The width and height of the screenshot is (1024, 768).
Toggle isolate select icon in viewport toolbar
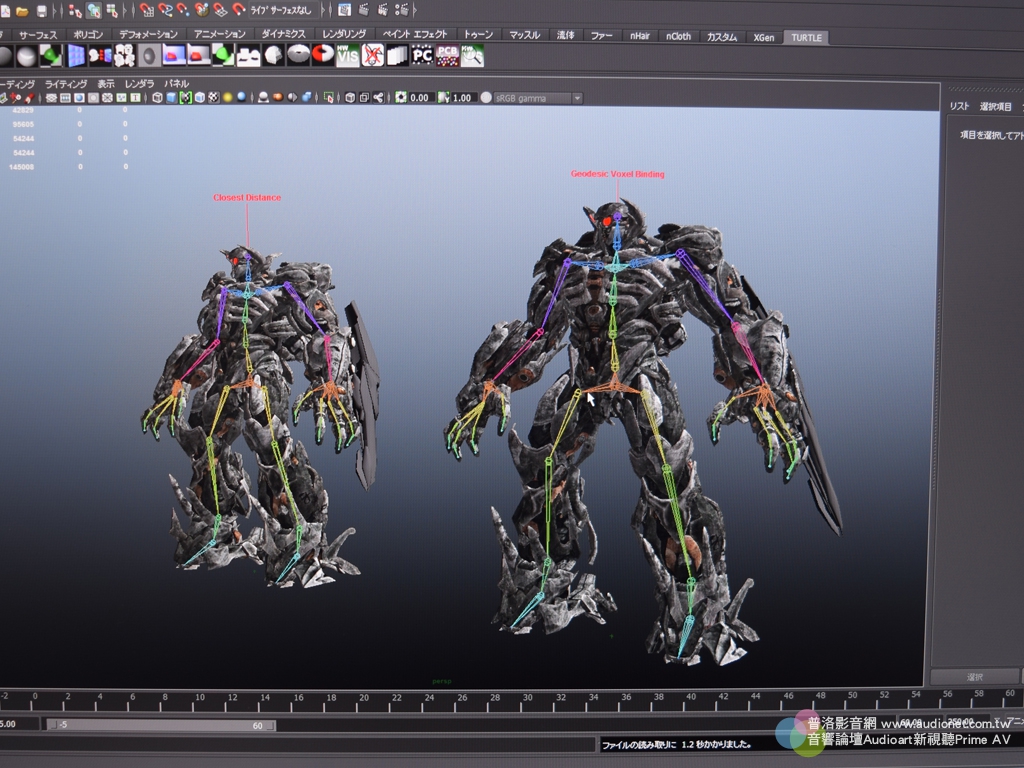click(x=329, y=98)
